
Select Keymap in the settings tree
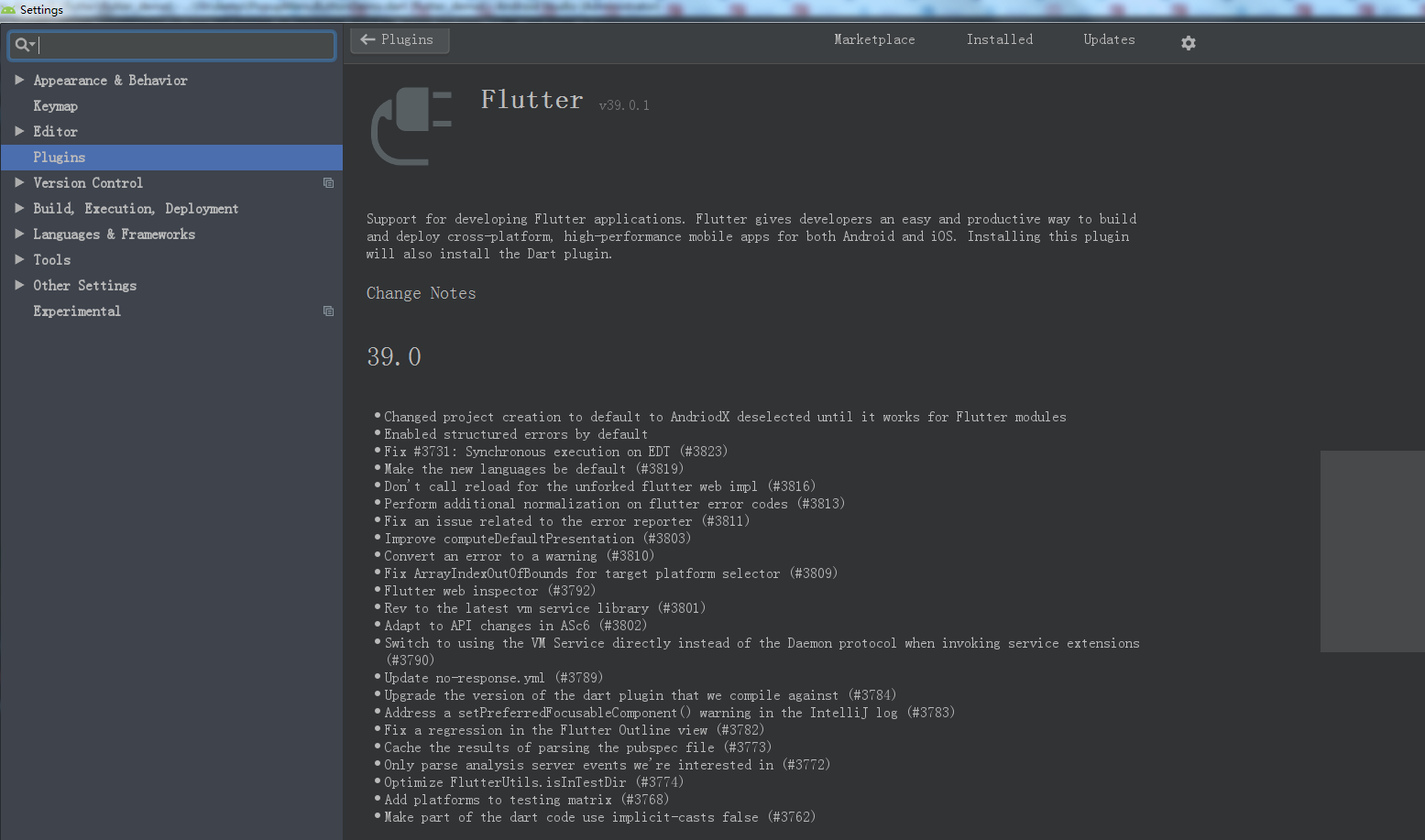[55, 106]
